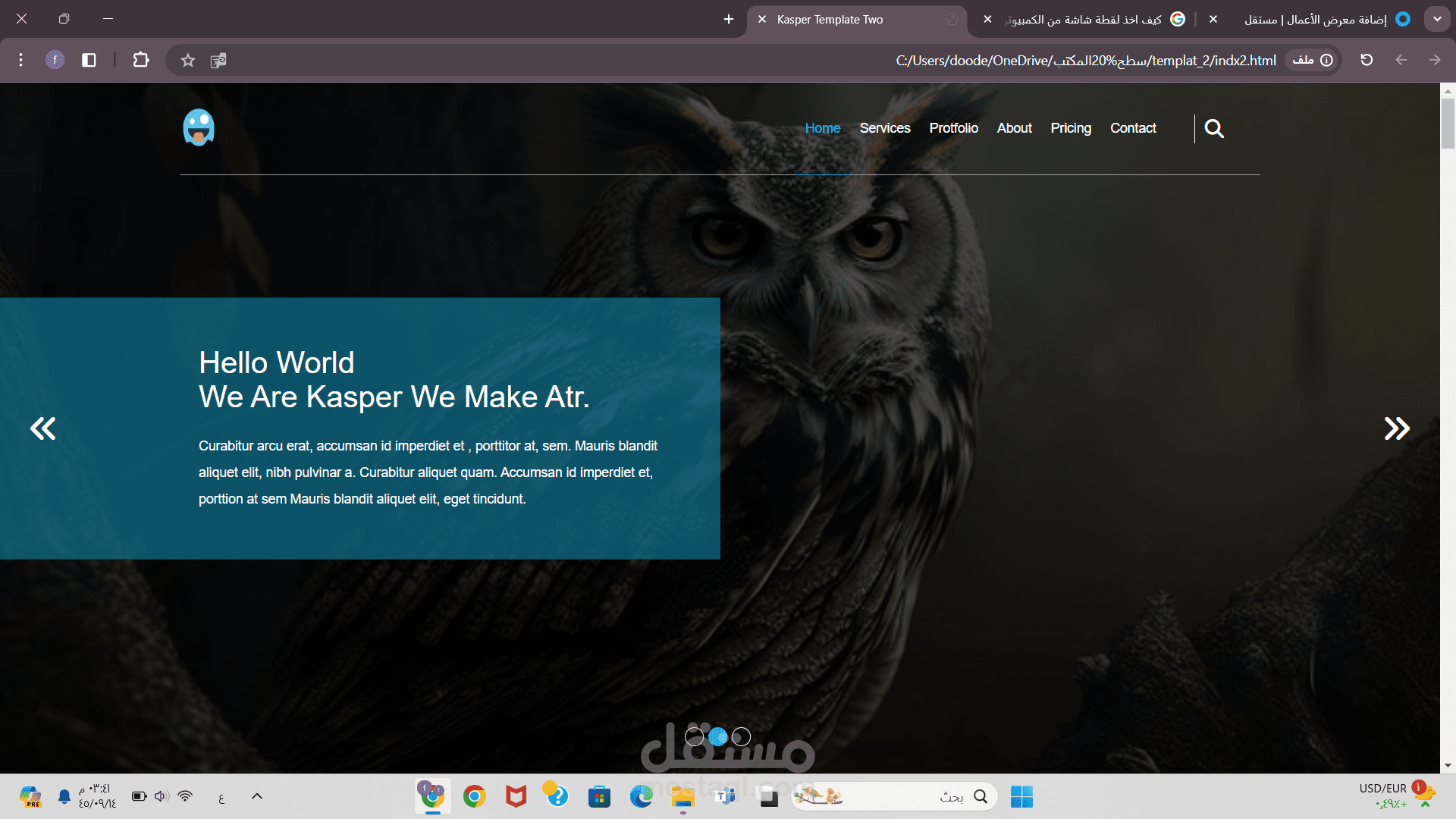The height and width of the screenshot is (819, 1456).
Task: Open Google Chrome taskbar icon
Action: point(475,796)
